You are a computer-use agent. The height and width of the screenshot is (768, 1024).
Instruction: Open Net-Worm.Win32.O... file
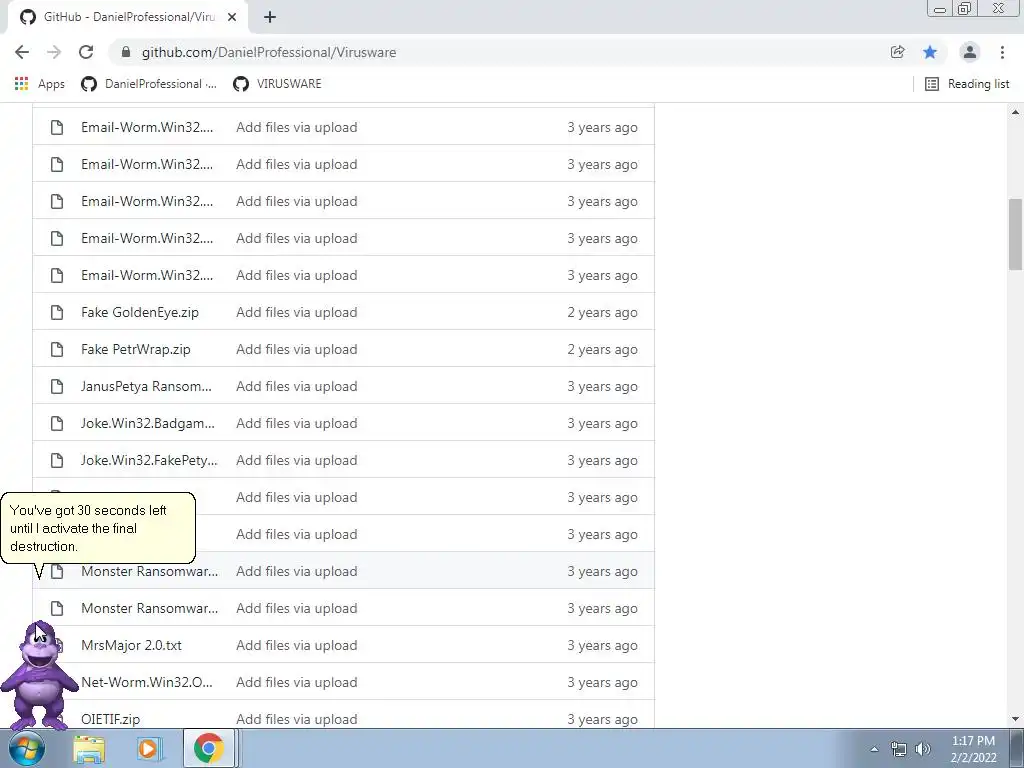(x=147, y=682)
